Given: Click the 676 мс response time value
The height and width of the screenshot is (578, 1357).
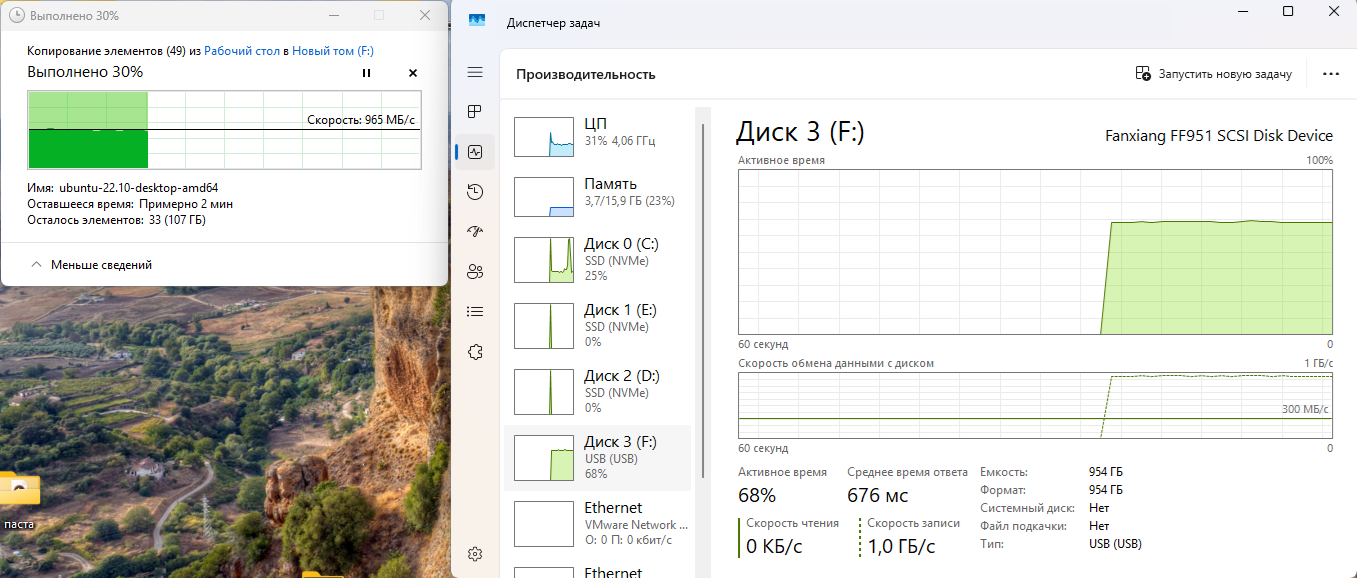Looking at the screenshot, I should tap(878, 495).
